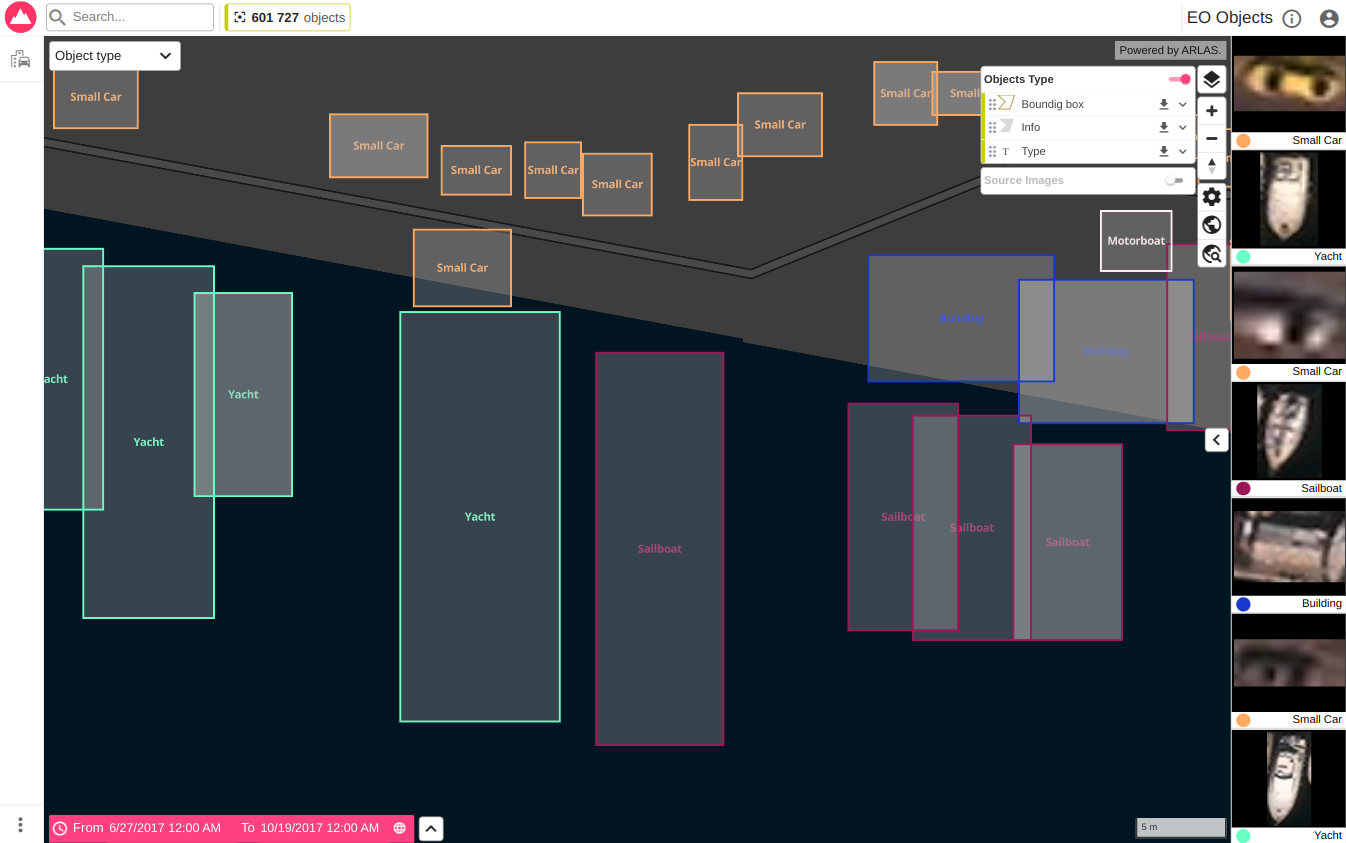Image resolution: width=1346 pixels, height=843 pixels.
Task: Open map settings via the gear icon
Action: 1211,197
